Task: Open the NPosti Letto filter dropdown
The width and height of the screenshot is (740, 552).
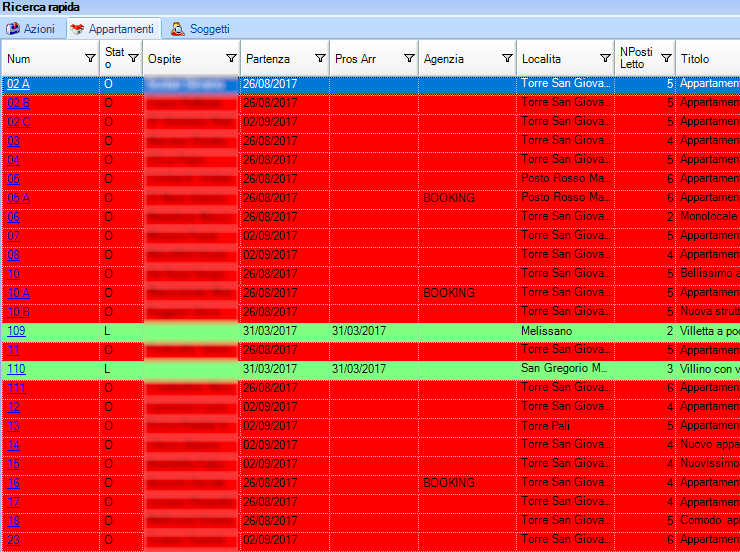Action: coord(666,59)
